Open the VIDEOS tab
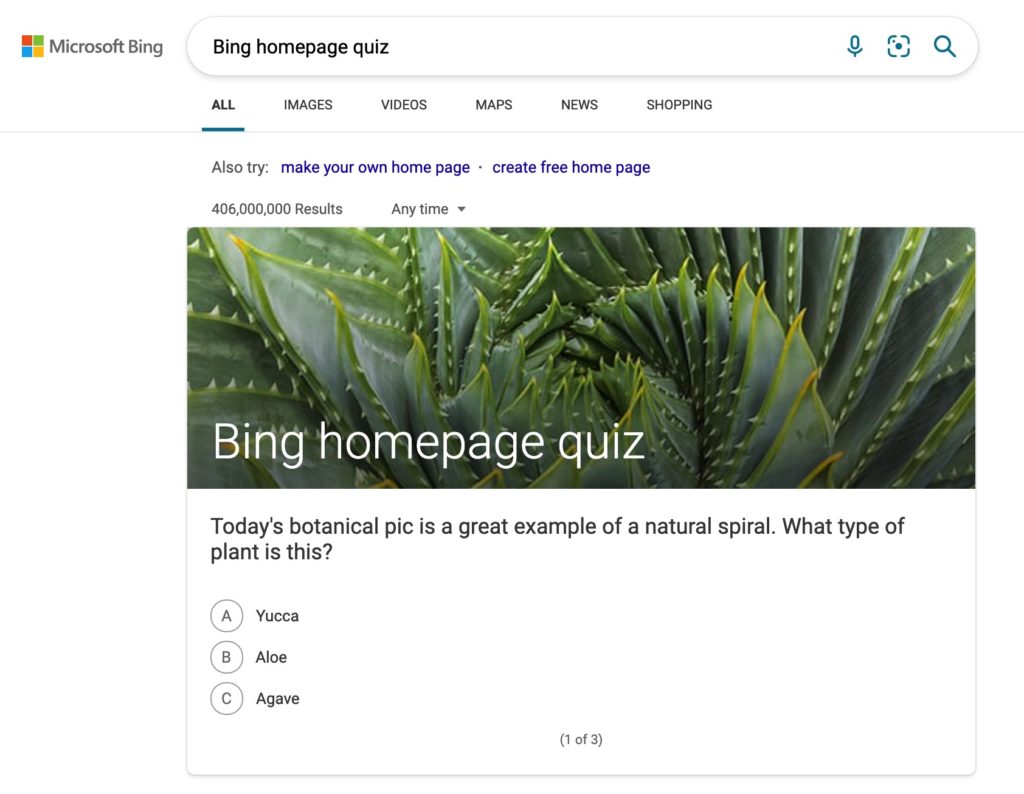The width and height of the screenshot is (1024, 794). 404,105
